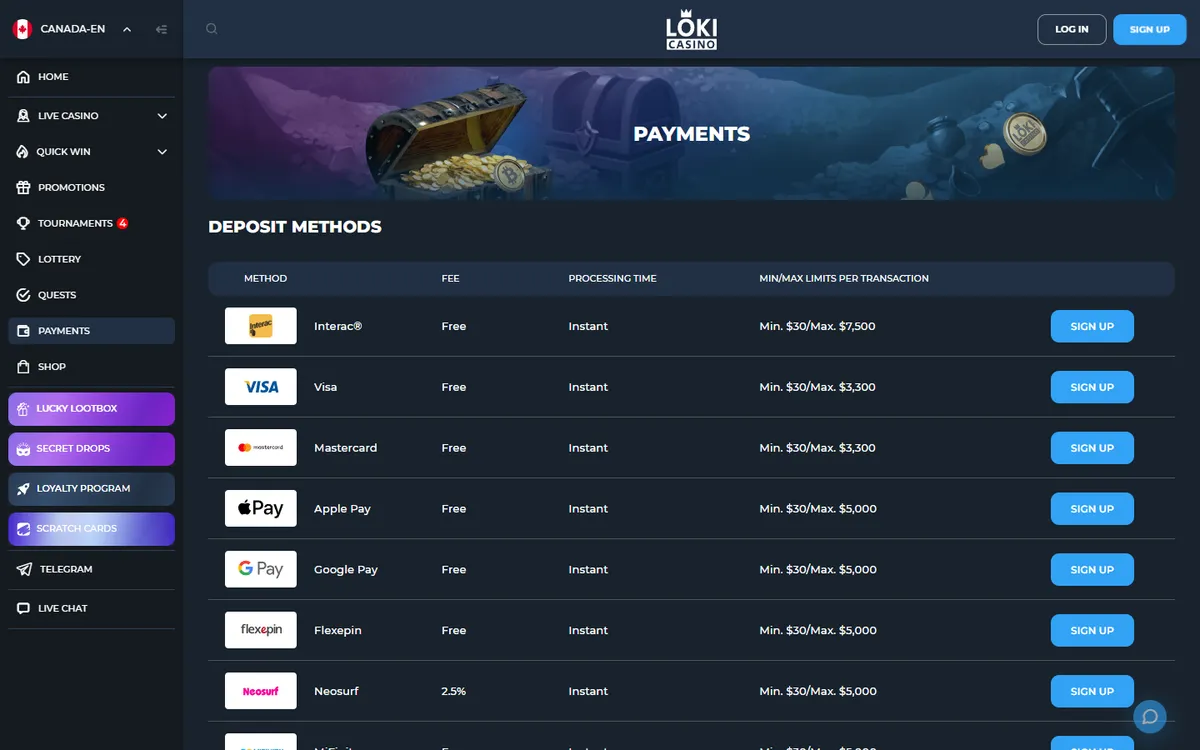Collapse the sidebar with the arrow icon

coord(161,29)
